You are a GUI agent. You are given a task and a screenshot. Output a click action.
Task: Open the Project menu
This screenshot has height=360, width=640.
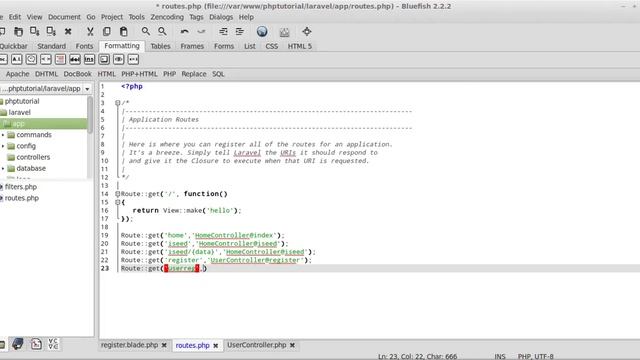112,17
